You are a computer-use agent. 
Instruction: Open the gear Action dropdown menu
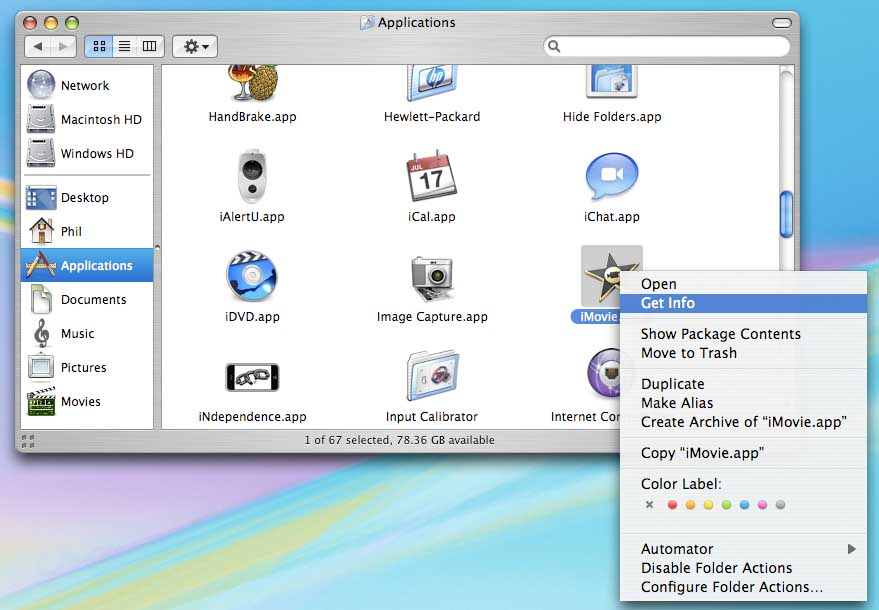tap(195, 46)
